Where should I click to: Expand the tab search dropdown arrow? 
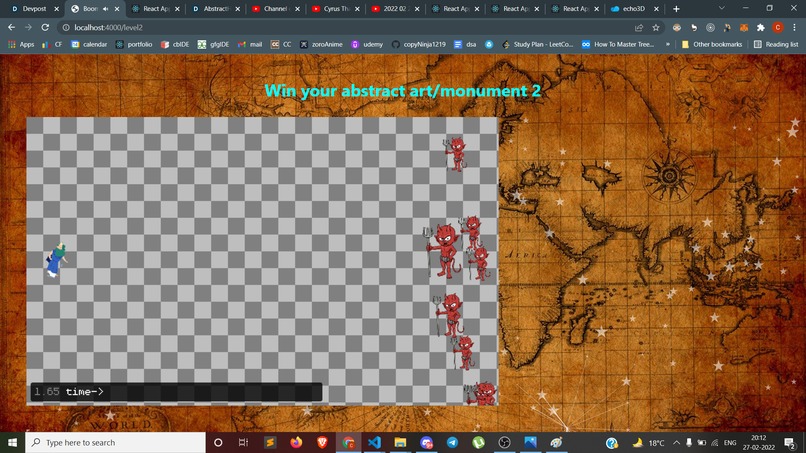(x=721, y=9)
